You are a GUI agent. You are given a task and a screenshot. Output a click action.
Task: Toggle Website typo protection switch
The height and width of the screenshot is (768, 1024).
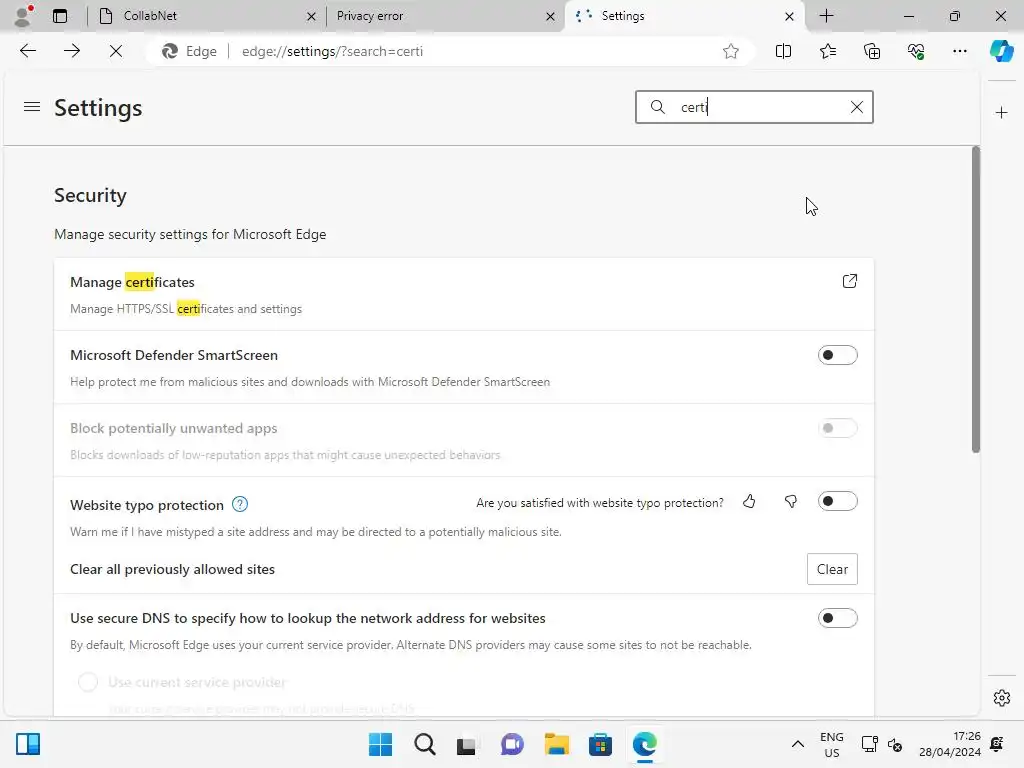click(837, 502)
